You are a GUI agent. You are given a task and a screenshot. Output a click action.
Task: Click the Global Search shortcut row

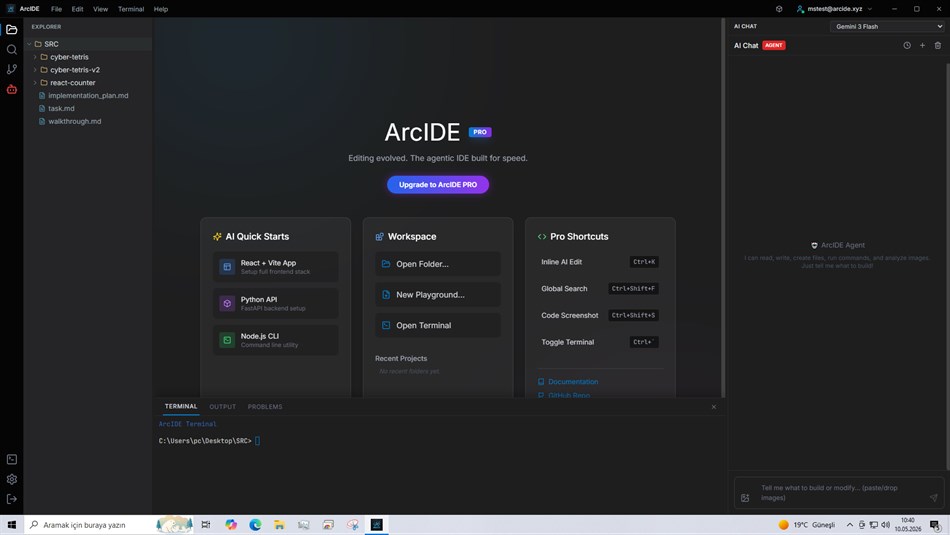click(600, 289)
